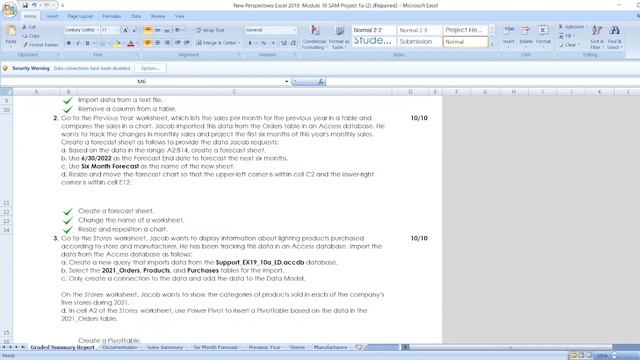Open Conditional Formatting menu
Viewport: 640px width, 360px height.
point(314,37)
